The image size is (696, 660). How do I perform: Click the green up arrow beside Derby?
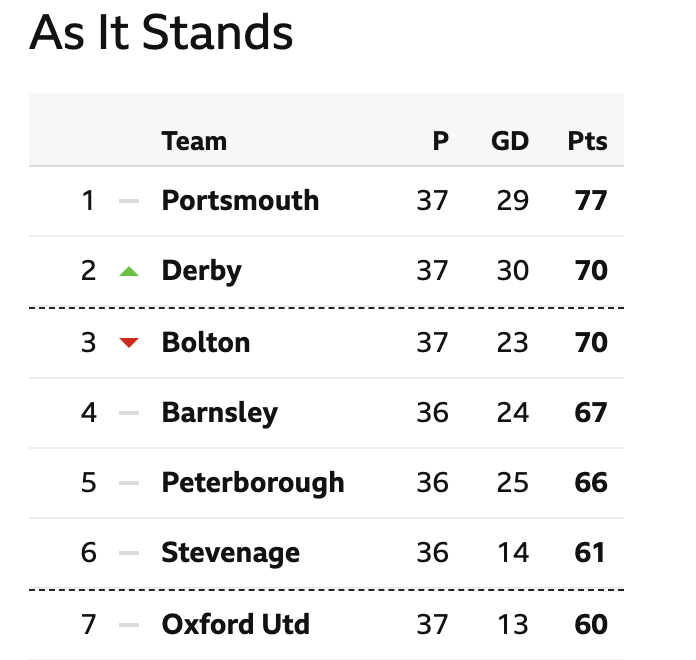point(129,271)
